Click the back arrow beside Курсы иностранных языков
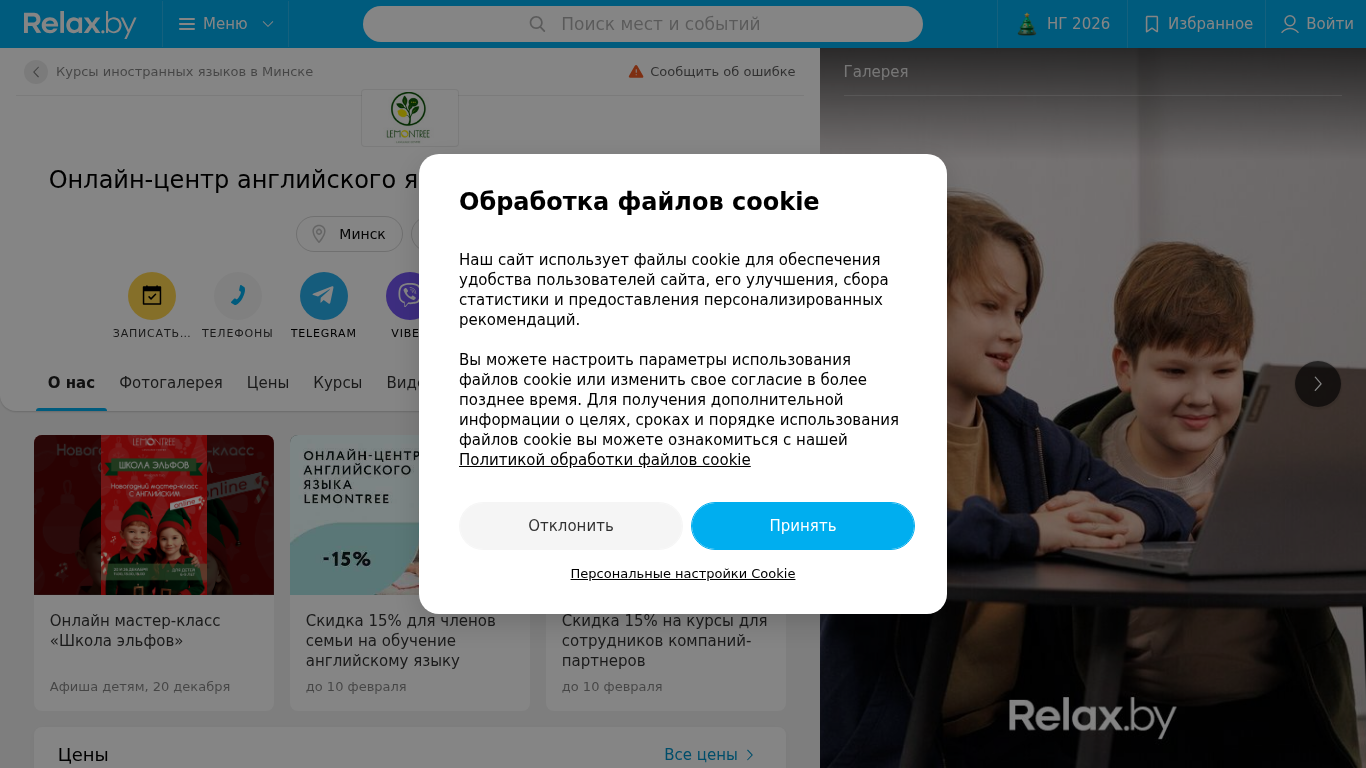This screenshot has height=768, width=1366. [36, 72]
